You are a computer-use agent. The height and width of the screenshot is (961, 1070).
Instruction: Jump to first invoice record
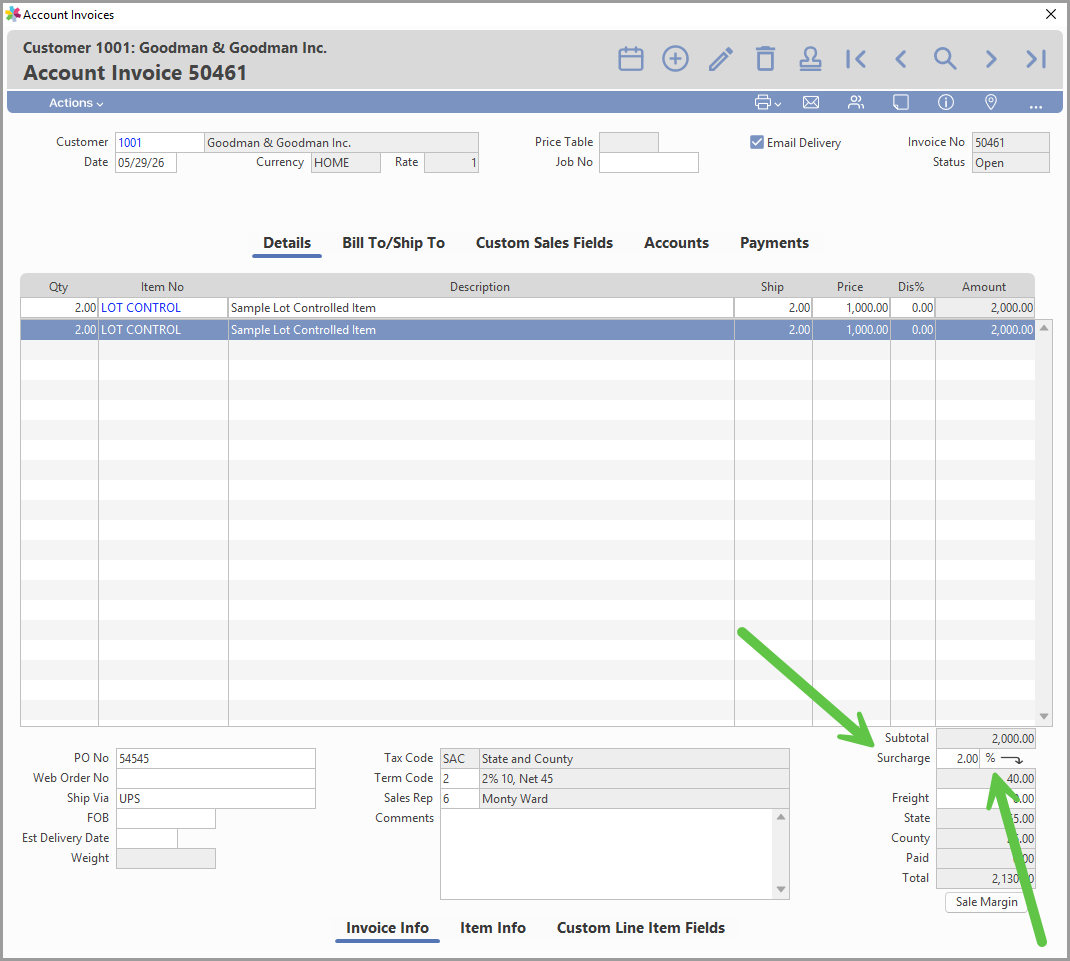[856, 59]
